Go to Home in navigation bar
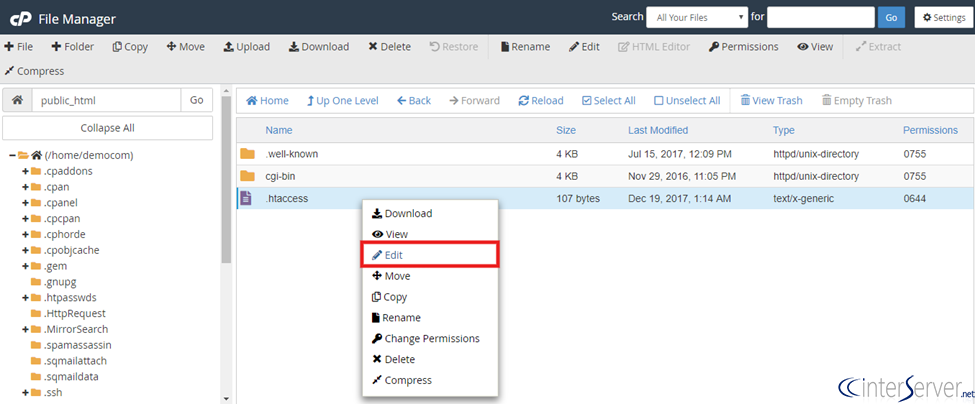The width and height of the screenshot is (975, 404). tap(267, 101)
